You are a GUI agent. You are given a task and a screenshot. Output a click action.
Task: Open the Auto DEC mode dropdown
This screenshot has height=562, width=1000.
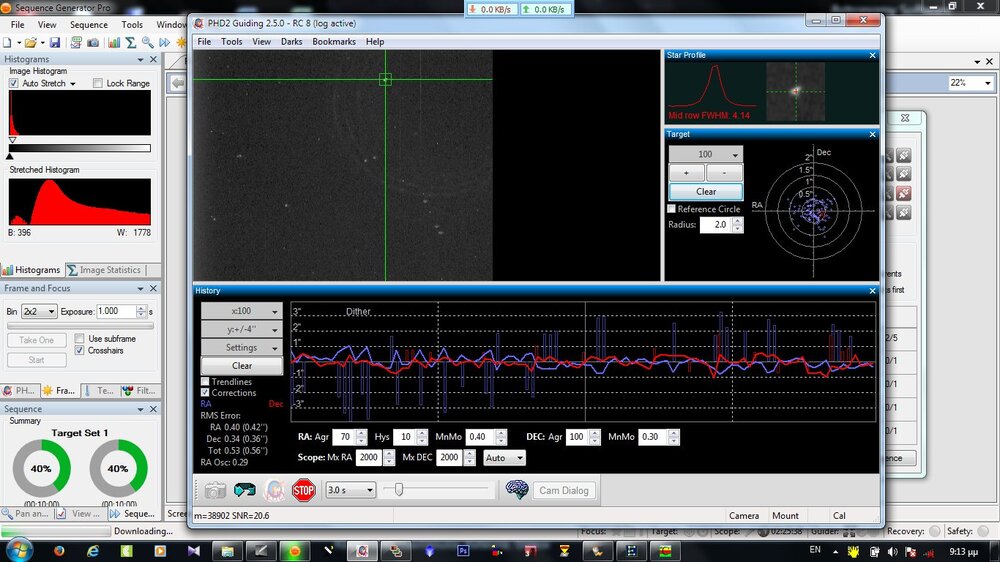pos(503,458)
